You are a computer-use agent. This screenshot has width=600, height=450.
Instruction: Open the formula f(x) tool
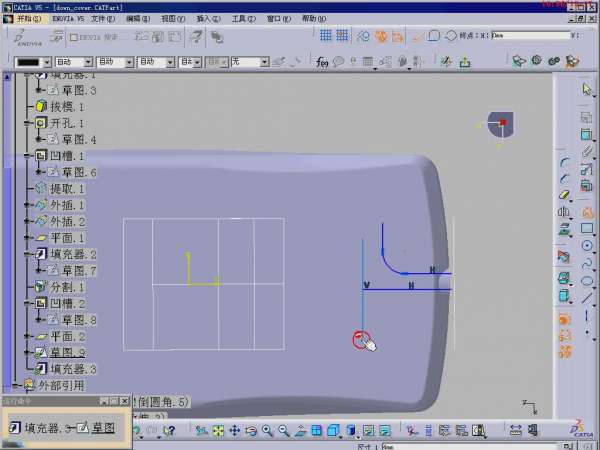pyautogui.click(x=323, y=62)
